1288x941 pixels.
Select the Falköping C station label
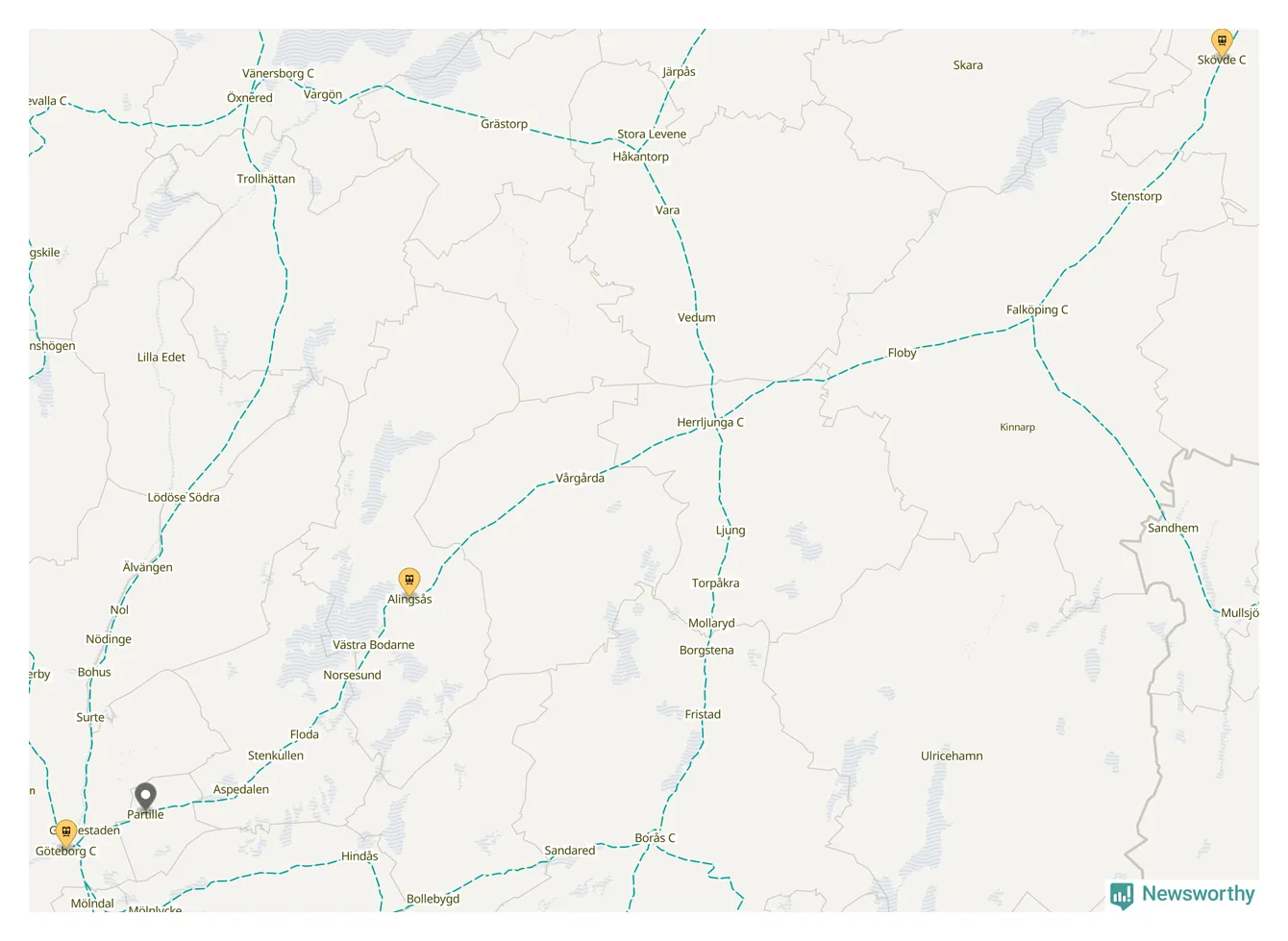tap(1036, 310)
